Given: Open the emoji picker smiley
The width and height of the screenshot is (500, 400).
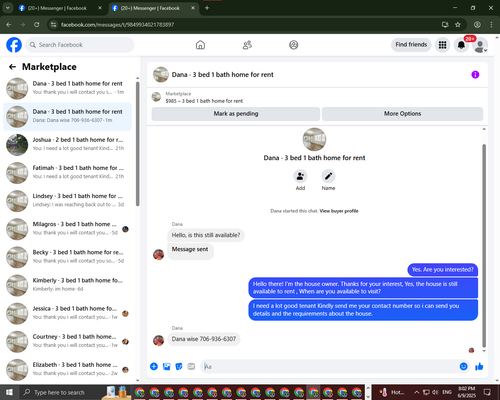Looking at the screenshot, I should pyautogui.click(x=464, y=366).
